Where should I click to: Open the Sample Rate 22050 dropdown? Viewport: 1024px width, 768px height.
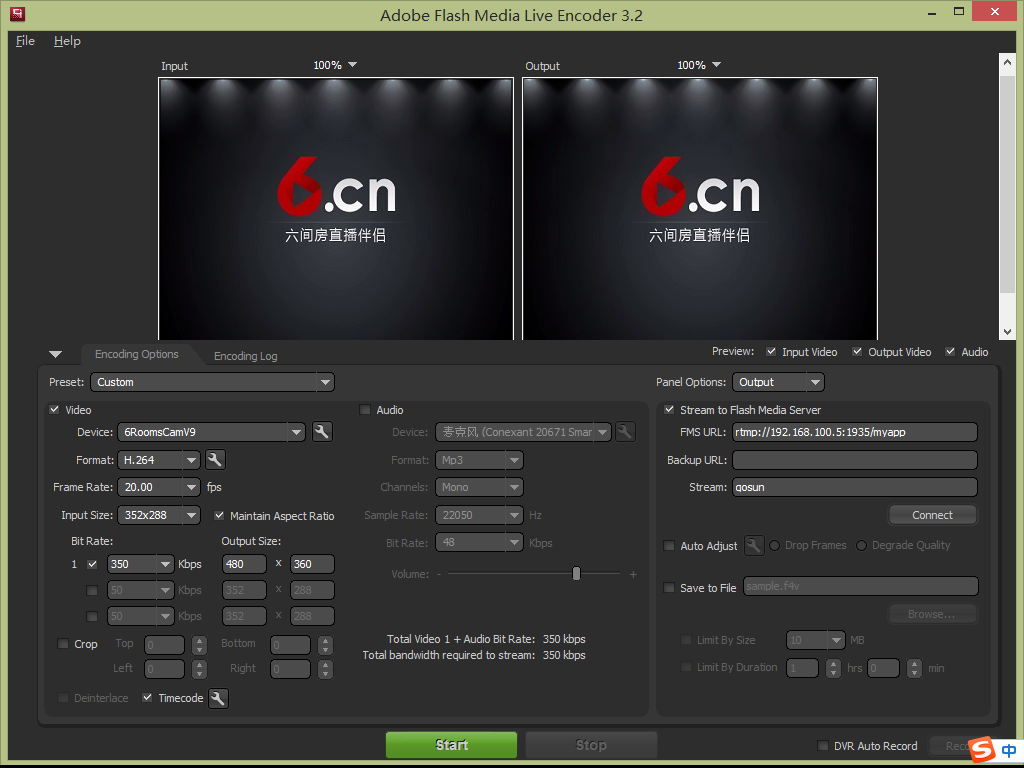(479, 515)
